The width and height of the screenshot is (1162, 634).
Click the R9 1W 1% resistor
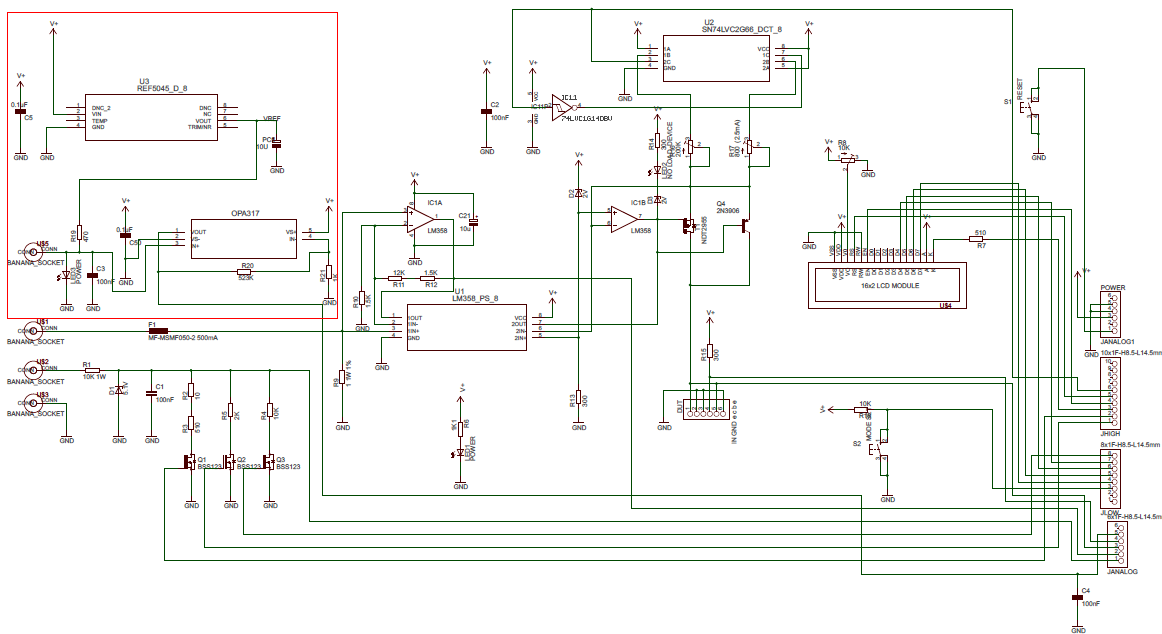click(x=342, y=376)
